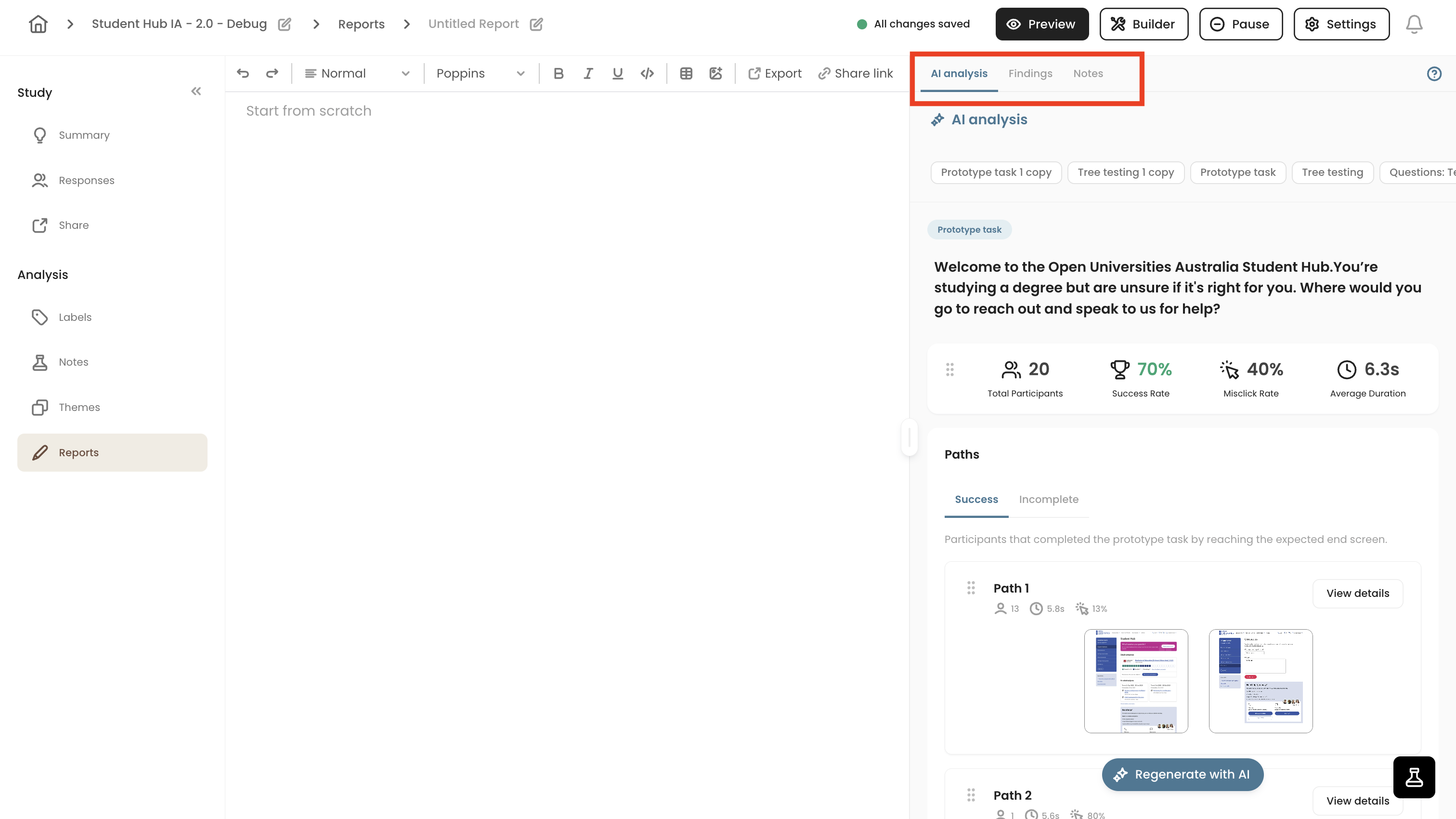Go to Reports breadcrumb
The width and height of the screenshot is (1456, 819).
(361, 24)
